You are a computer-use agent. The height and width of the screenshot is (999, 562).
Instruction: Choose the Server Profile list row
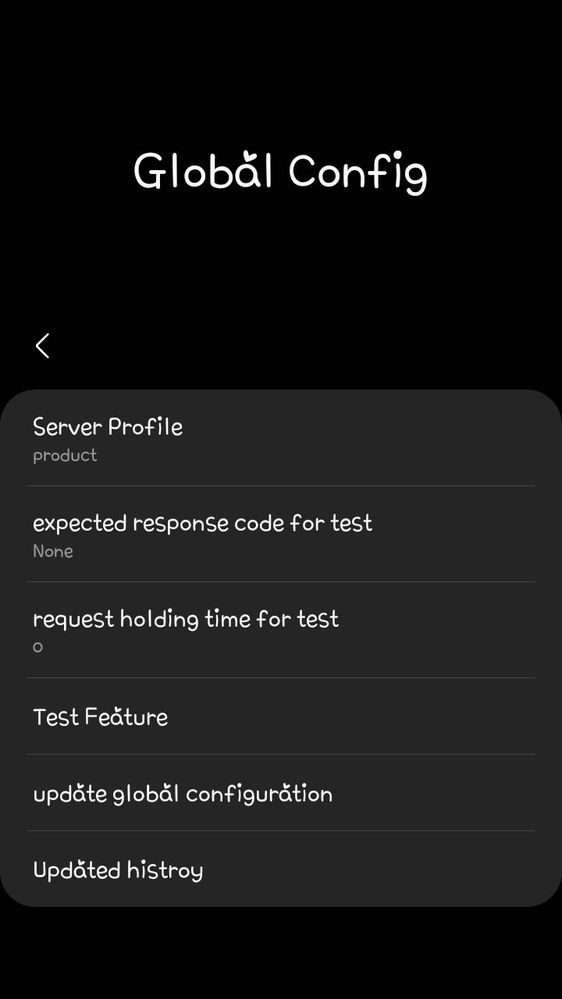click(281, 438)
